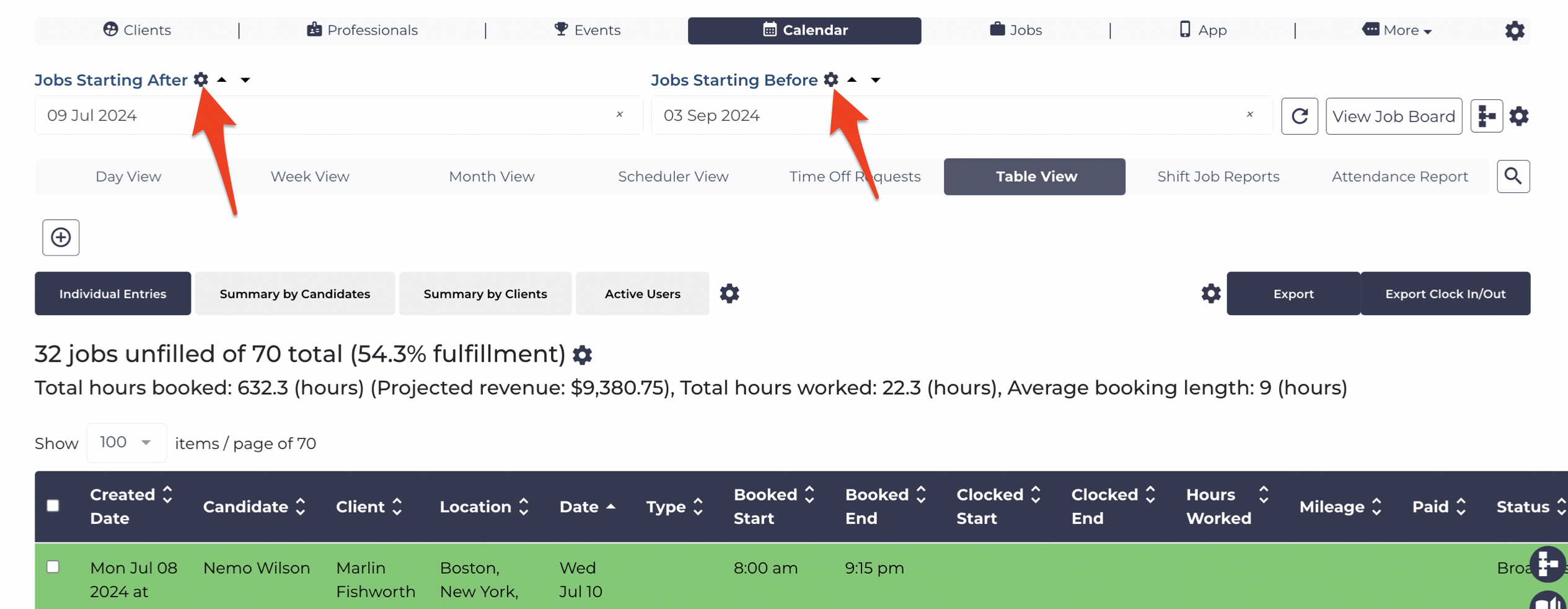Click the add new job plus icon
The image size is (1568, 609).
click(60, 238)
